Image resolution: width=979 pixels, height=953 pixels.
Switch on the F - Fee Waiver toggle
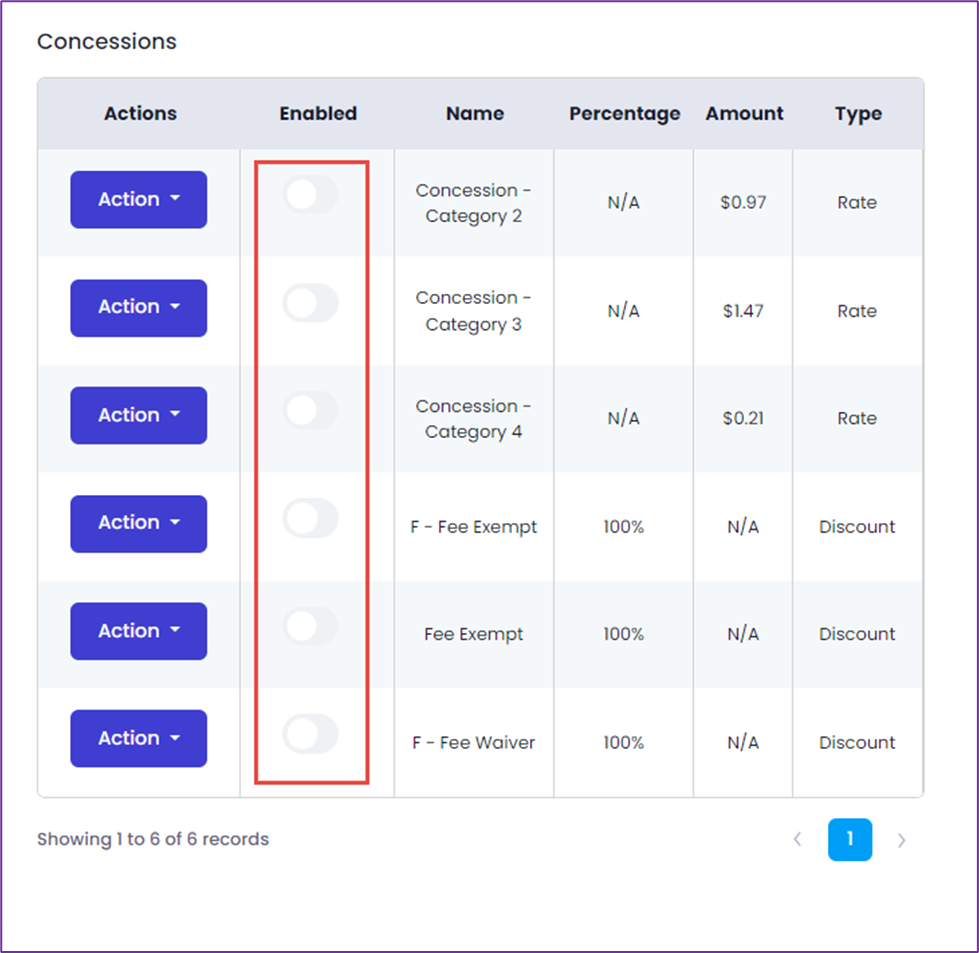coord(310,734)
